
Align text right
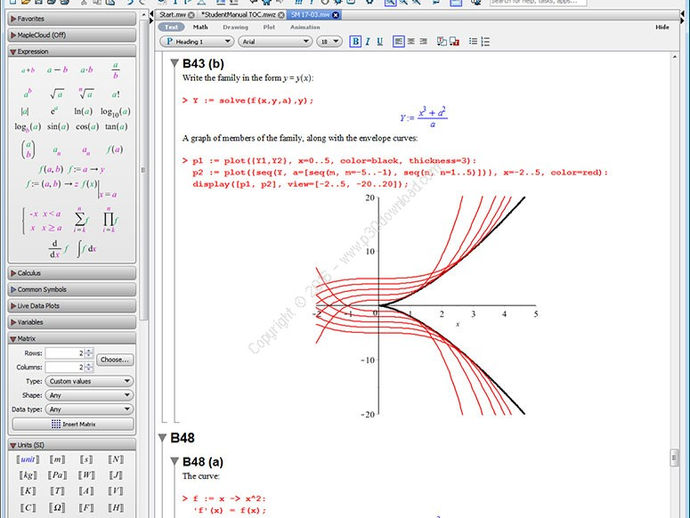pos(423,41)
